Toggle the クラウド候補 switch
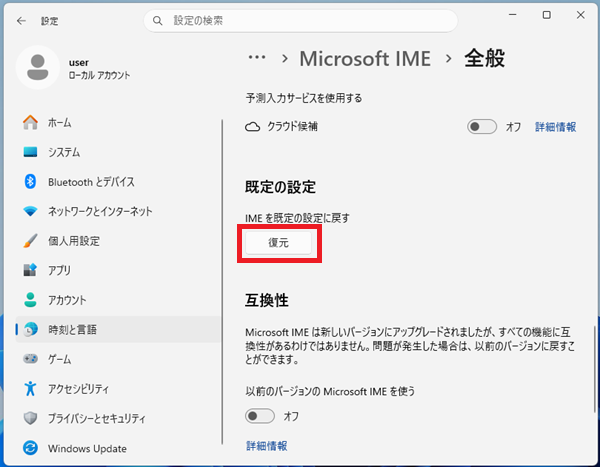 482,127
